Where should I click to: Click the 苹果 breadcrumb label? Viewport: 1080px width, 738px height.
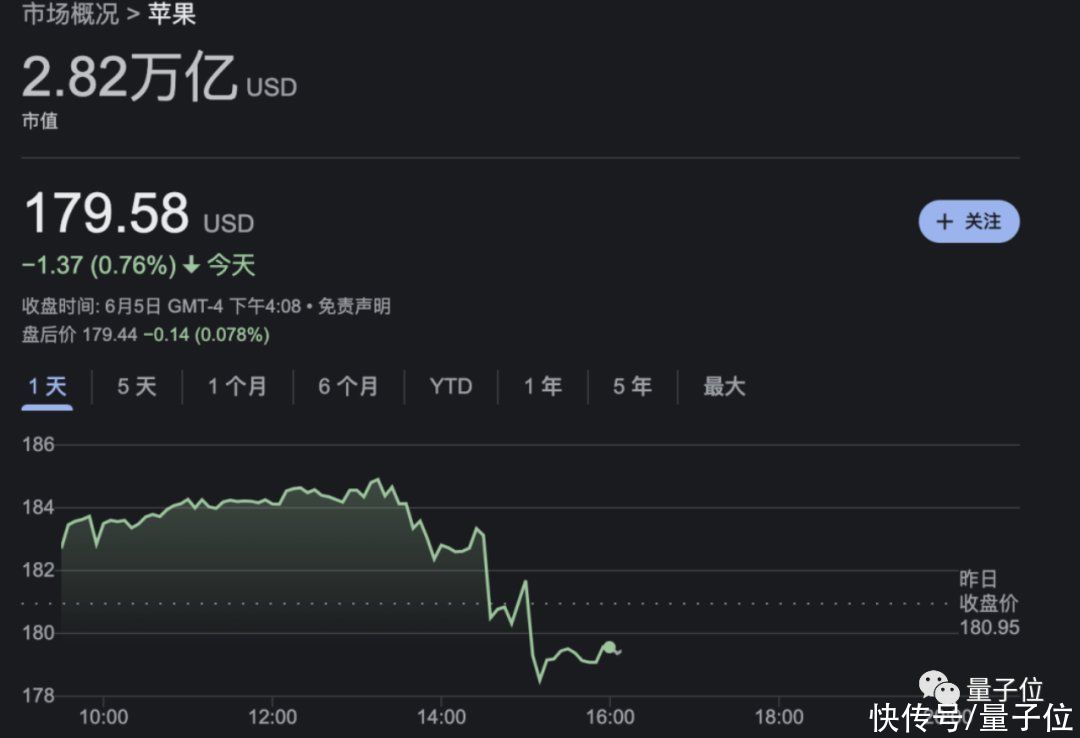(x=172, y=15)
